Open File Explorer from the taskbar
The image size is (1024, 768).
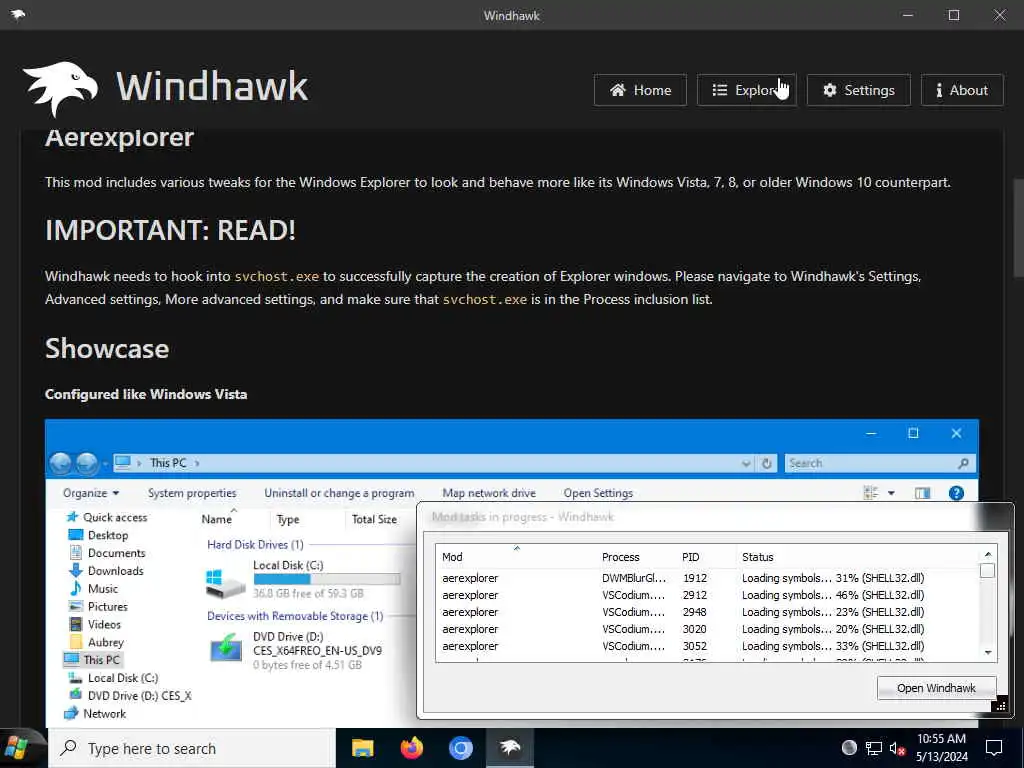click(x=362, y=748)
